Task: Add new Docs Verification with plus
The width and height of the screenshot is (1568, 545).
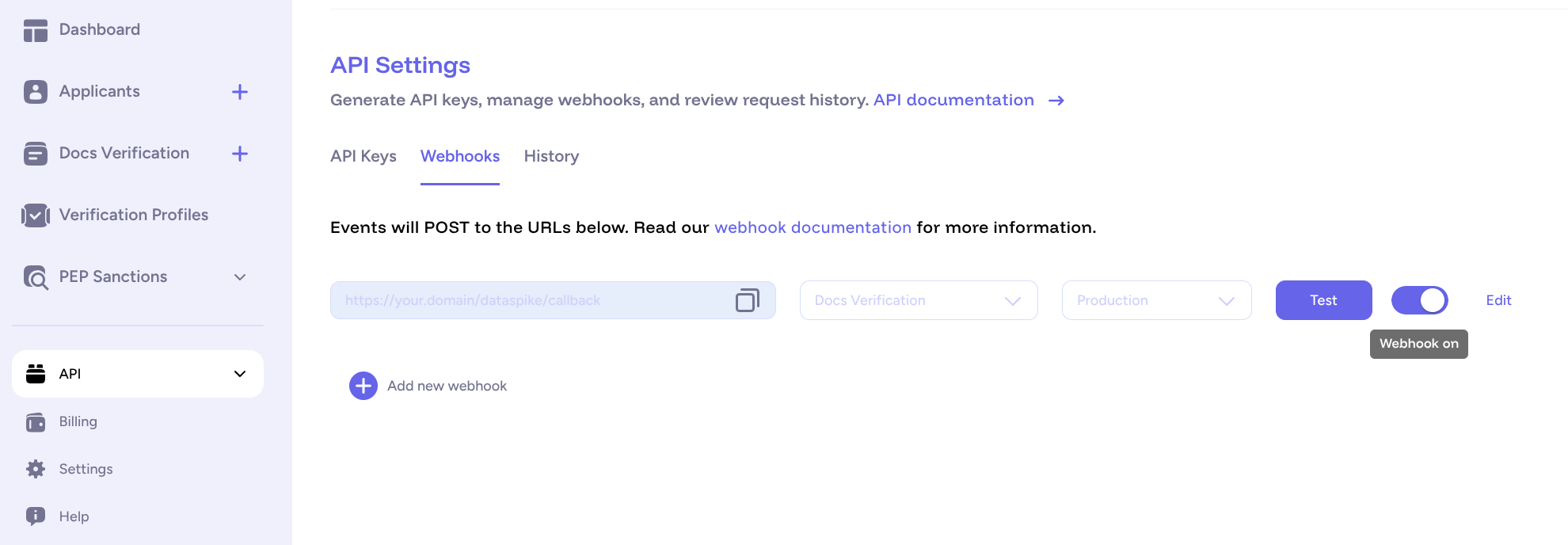Action: coord(240,154)
